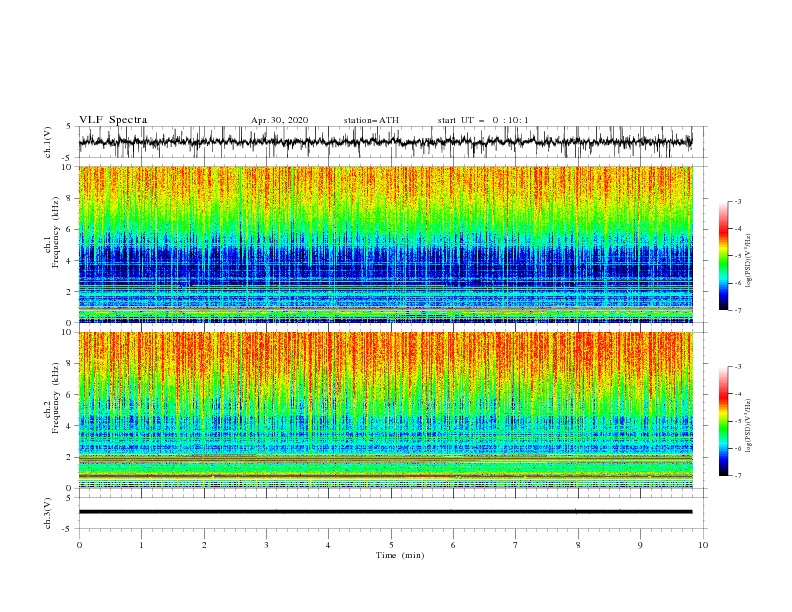
Task: Click the log(PSD) label of the ch.2 colorbar
Action: 749,426
